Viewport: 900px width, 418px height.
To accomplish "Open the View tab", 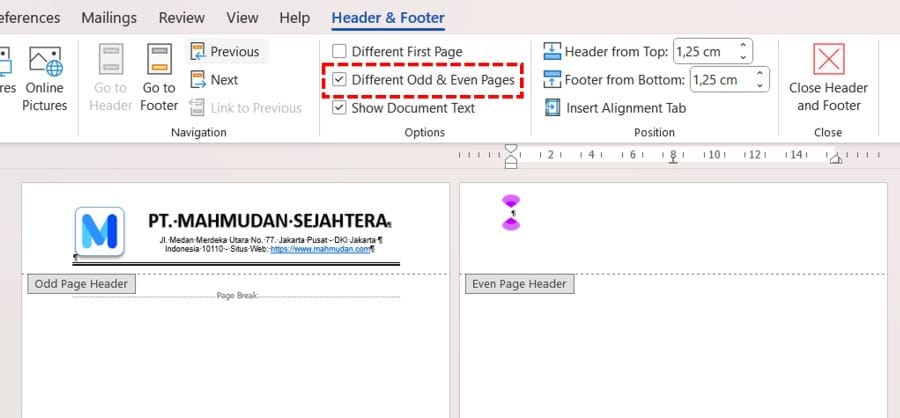I will (242, 18).
